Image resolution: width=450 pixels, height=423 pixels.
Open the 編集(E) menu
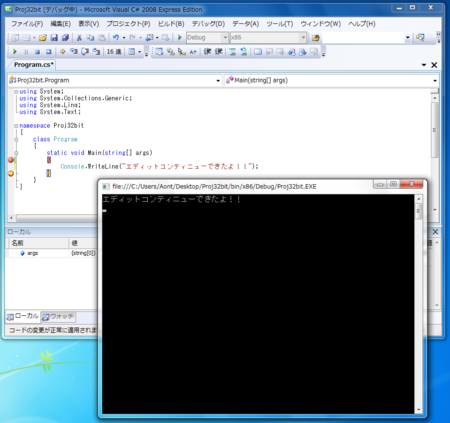pyautogui.click(x=60, y=24)
